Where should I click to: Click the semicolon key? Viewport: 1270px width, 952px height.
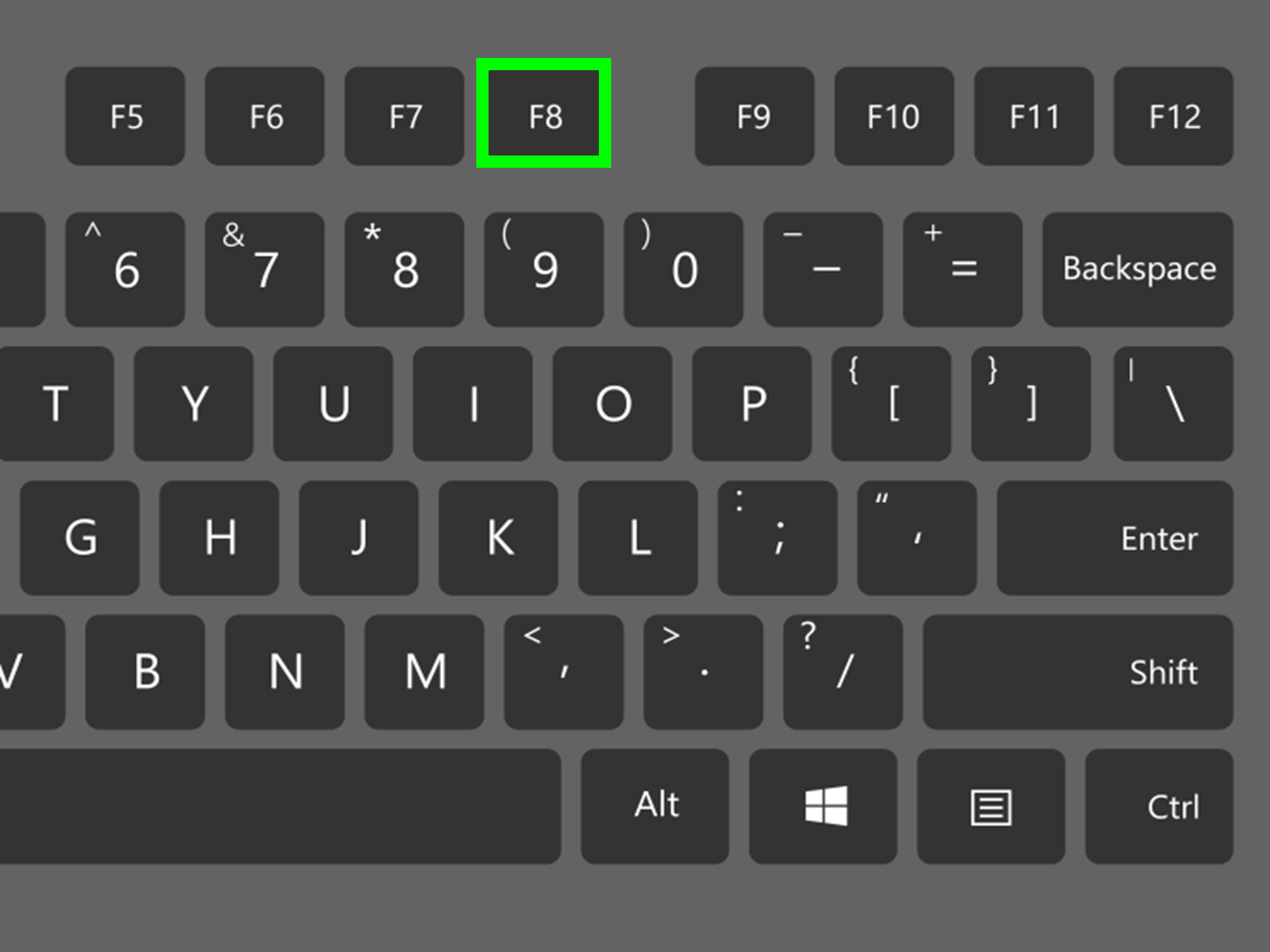coord(777,538)
